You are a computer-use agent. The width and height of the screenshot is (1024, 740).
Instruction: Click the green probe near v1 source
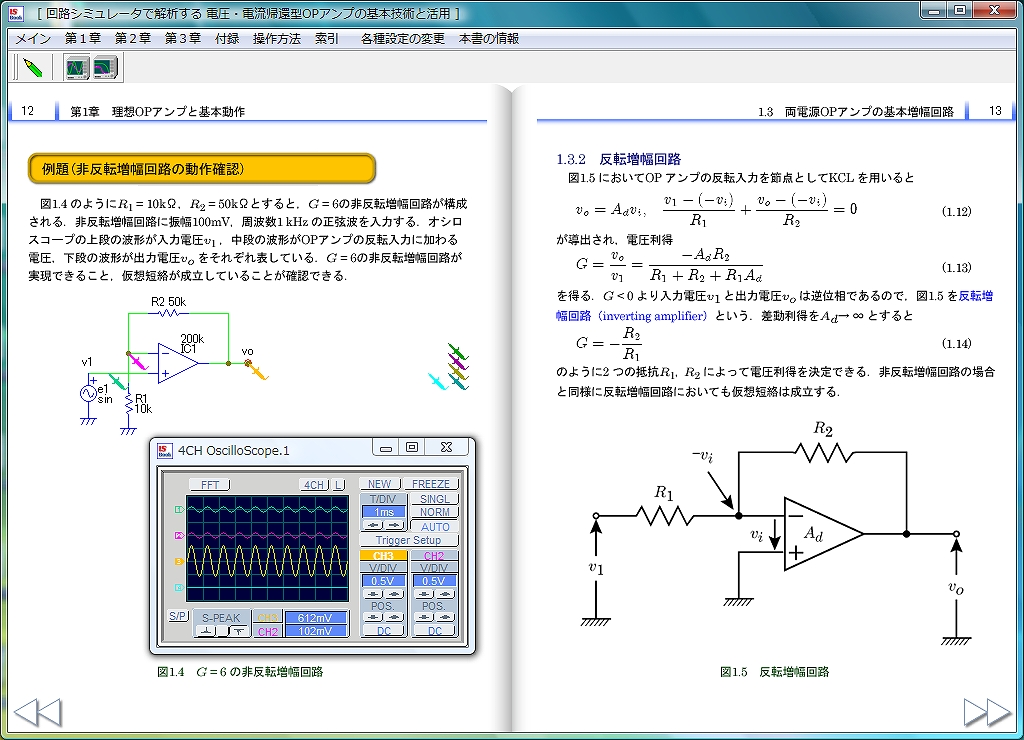pos(118,381)
